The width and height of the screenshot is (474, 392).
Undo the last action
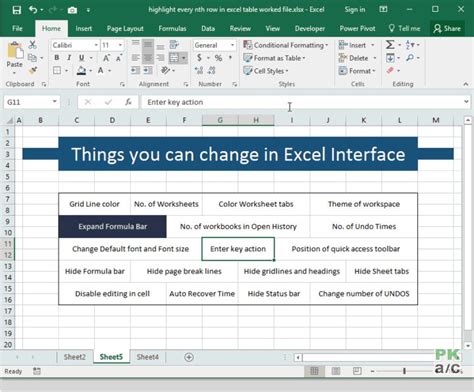[x=33, y=10]
